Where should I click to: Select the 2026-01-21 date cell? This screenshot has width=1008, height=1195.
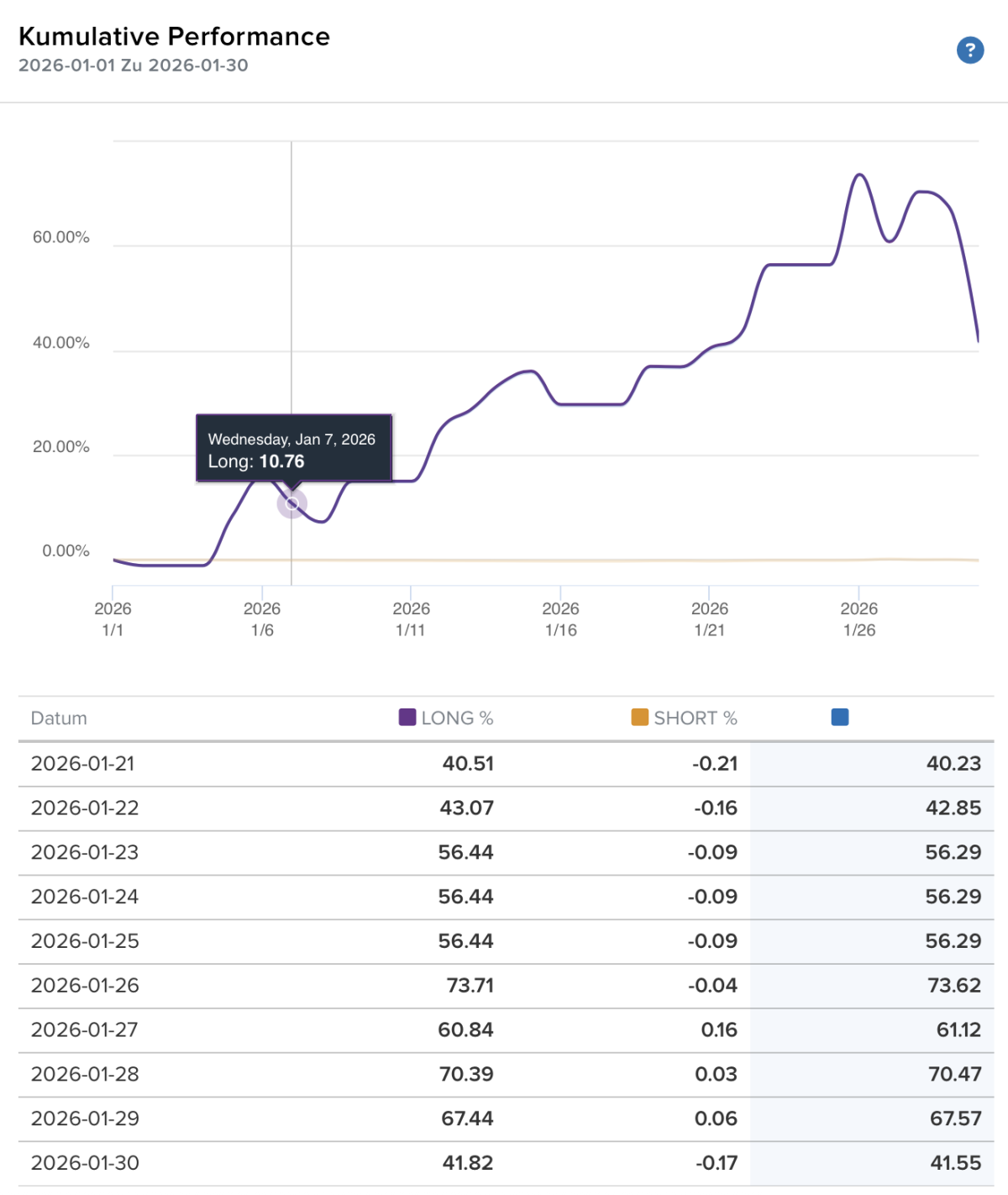point(83,764)
